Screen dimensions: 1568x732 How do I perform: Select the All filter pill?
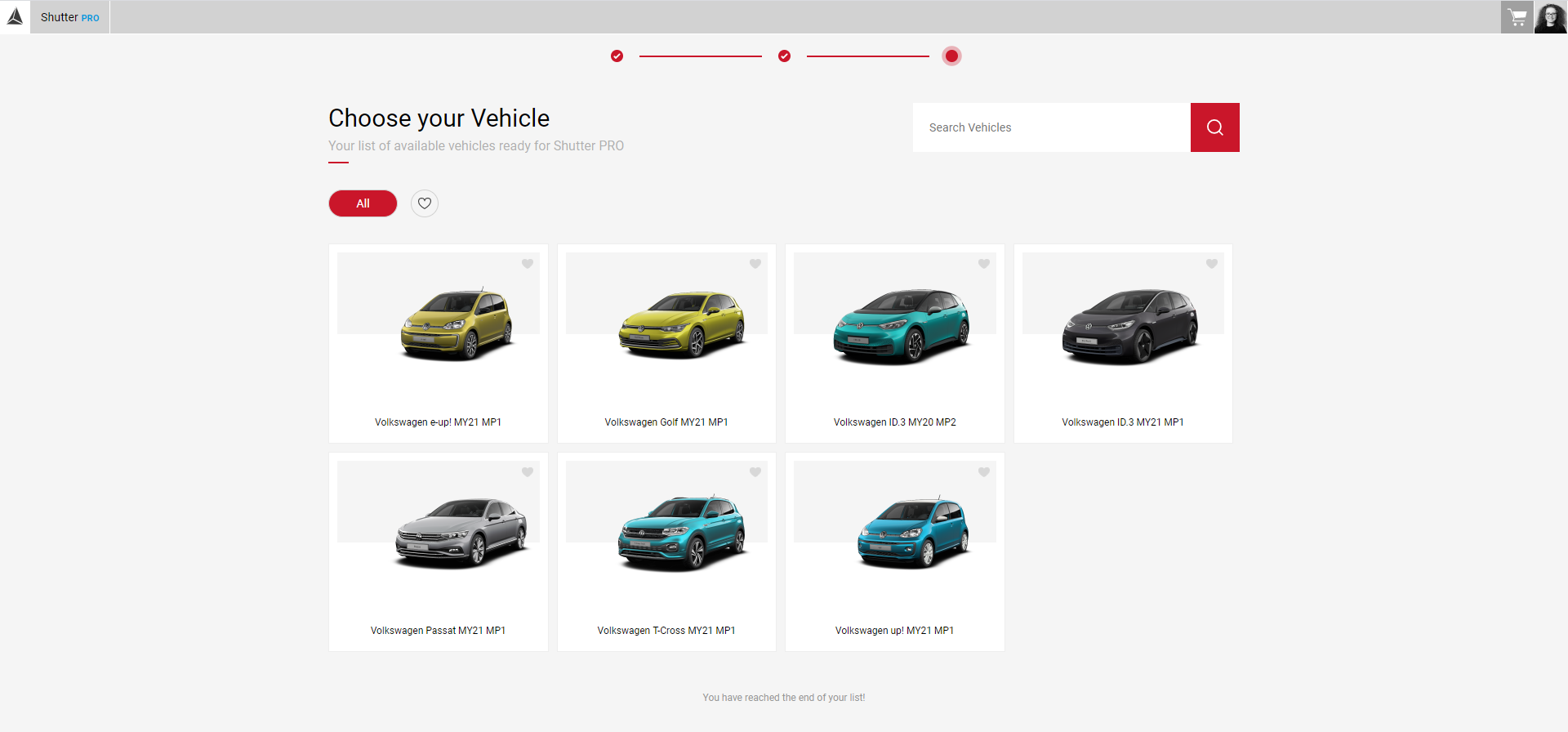(x=363, y=203)
